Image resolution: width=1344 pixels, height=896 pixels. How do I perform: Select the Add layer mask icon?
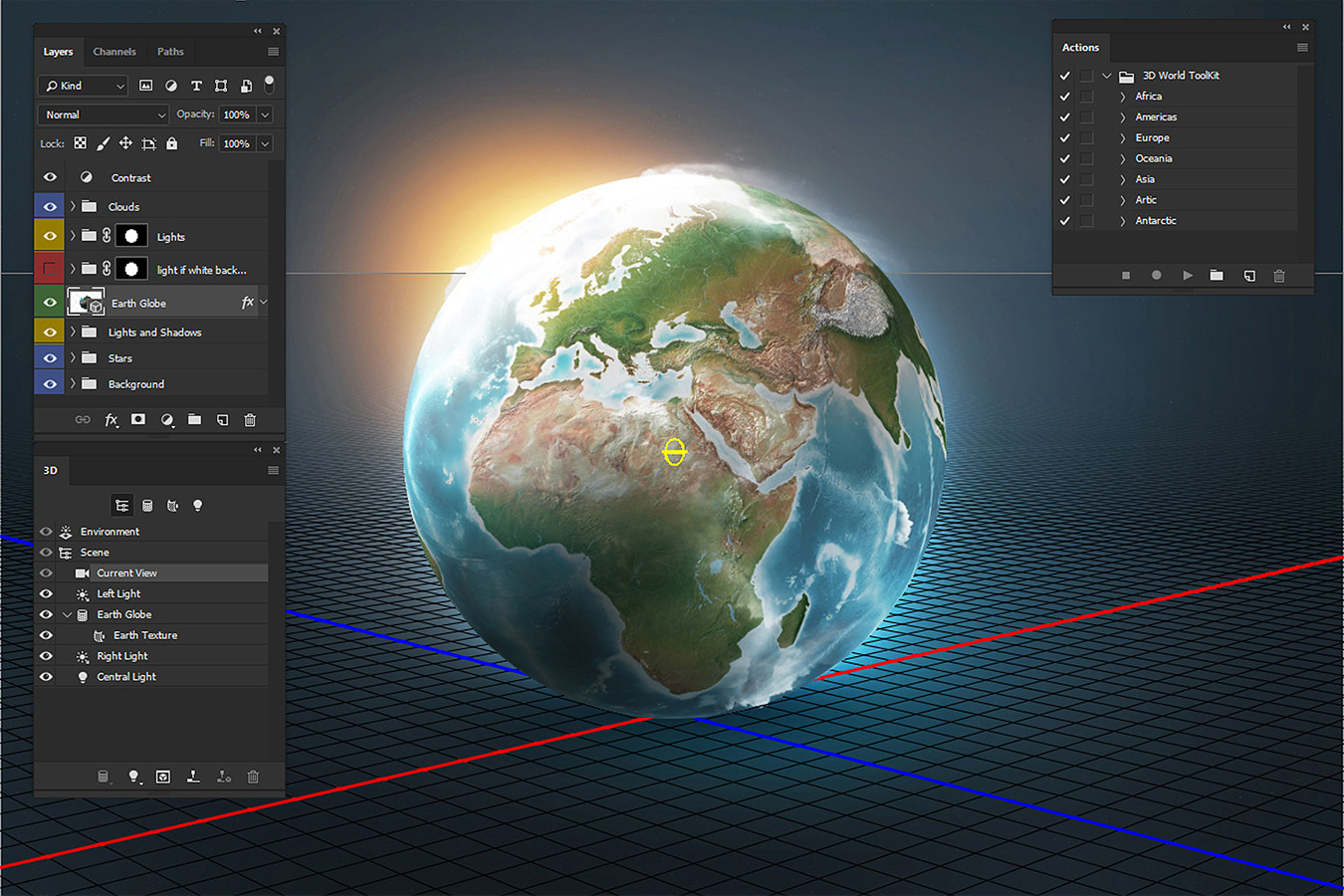click(138, 419)
